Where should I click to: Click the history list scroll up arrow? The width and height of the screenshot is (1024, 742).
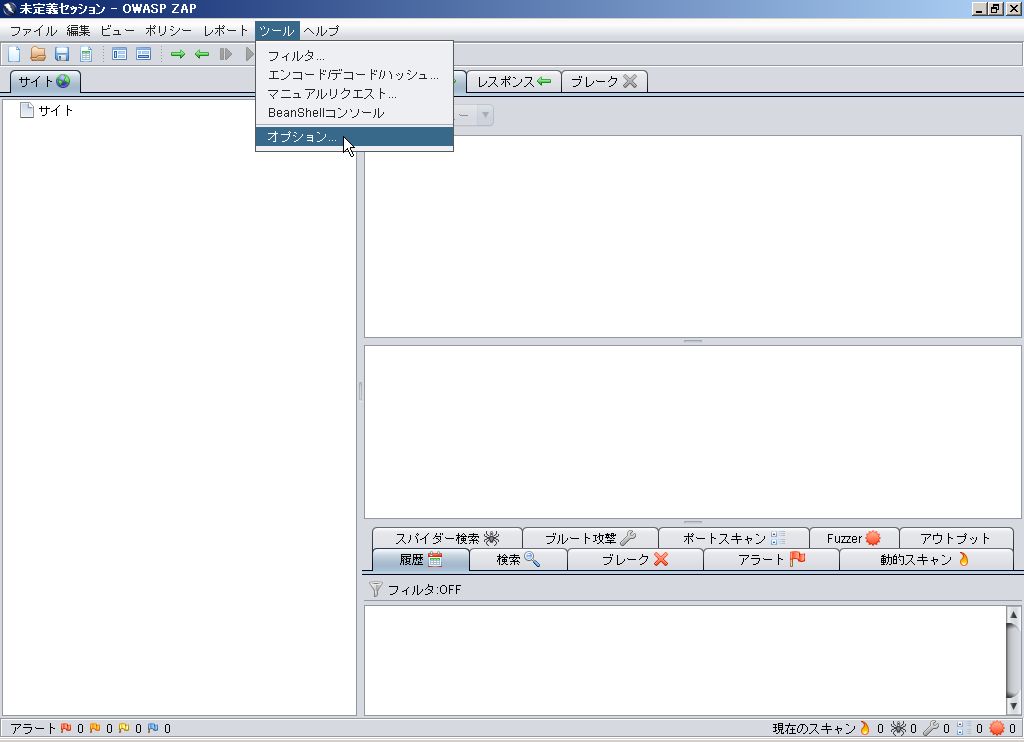pyautogui.click(x=1014, y=614)
